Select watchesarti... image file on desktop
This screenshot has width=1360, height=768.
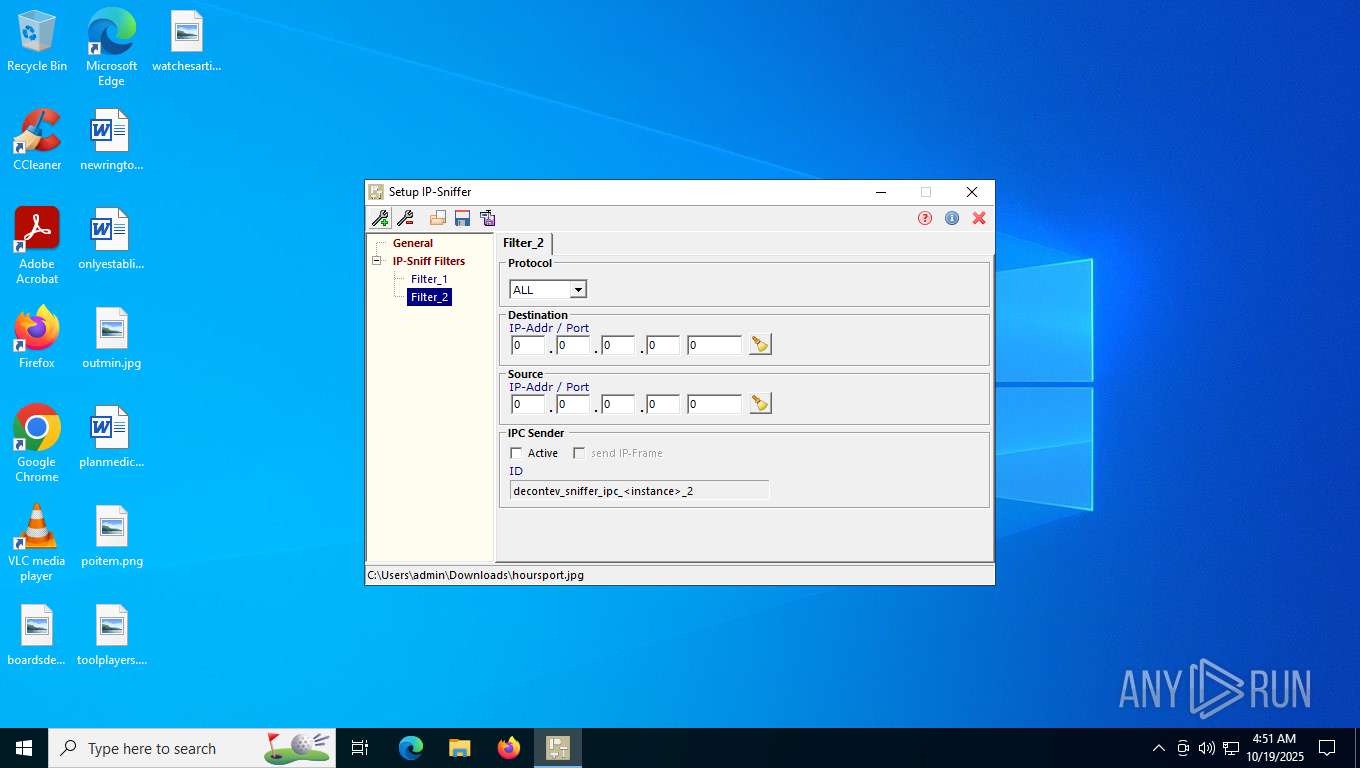point(186,42)
